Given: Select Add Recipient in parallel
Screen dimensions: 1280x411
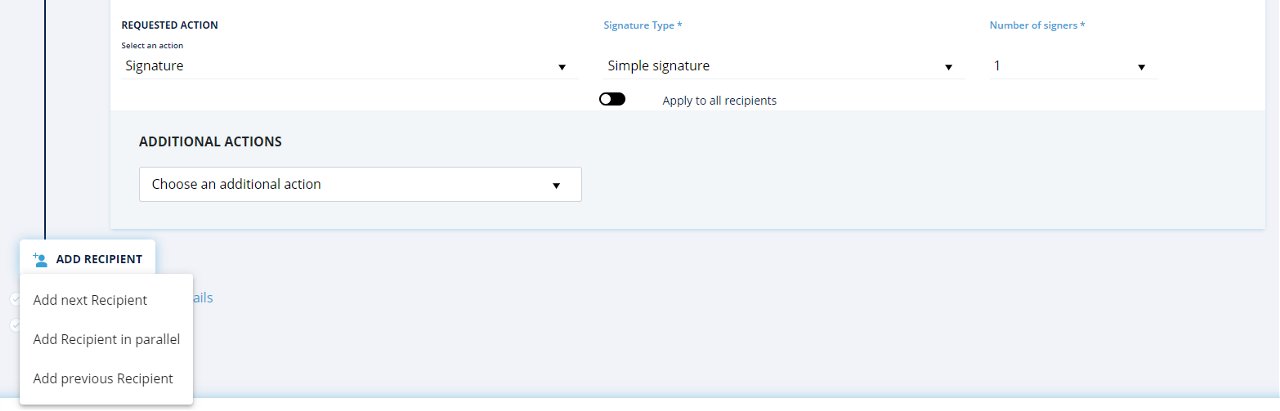Looking at the screenshot, I should pyautogui.click(x=106, y=339).
